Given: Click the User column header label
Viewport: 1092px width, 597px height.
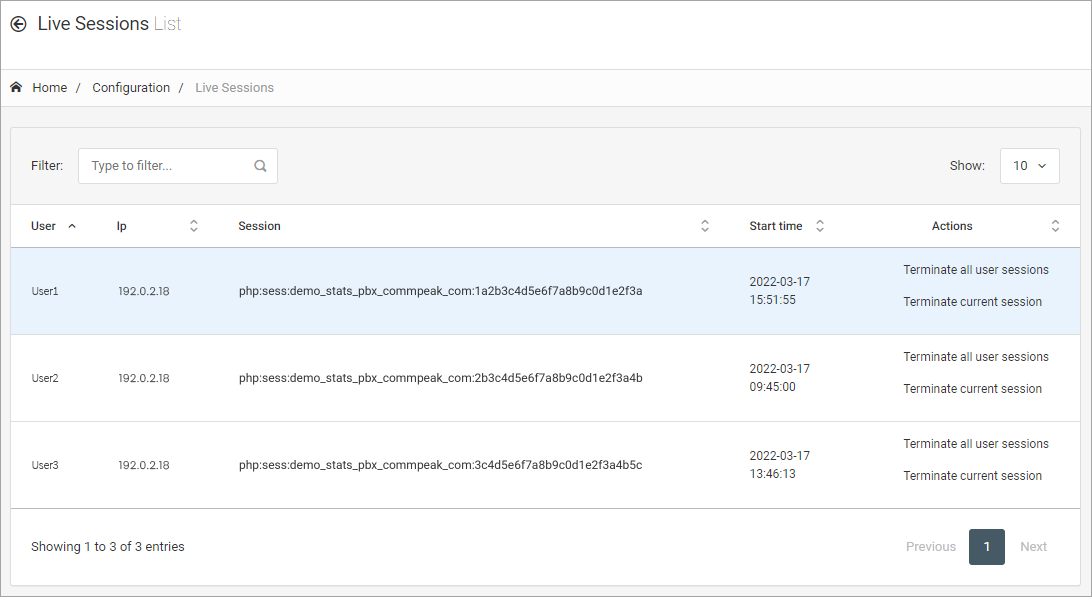Looking at the screenshot, I should (43, 226).
